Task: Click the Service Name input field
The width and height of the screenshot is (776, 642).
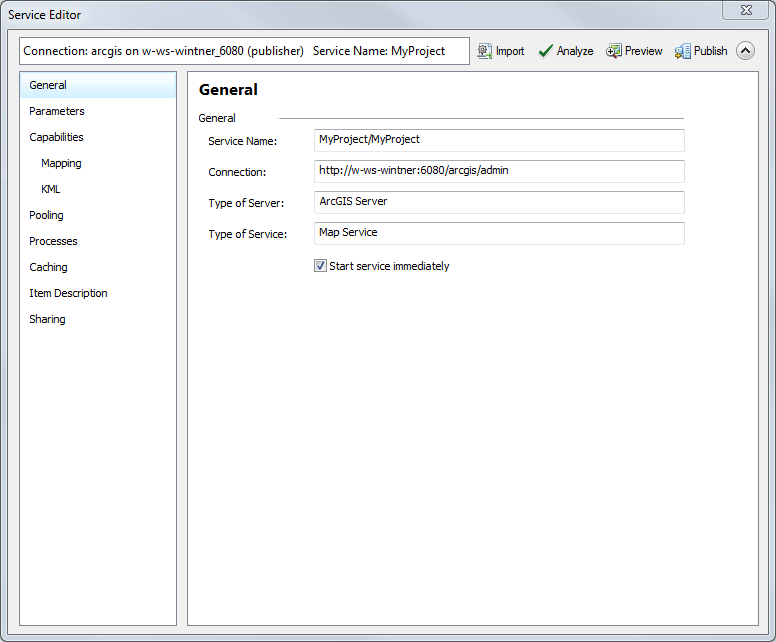Action: [x=499, y=140]
